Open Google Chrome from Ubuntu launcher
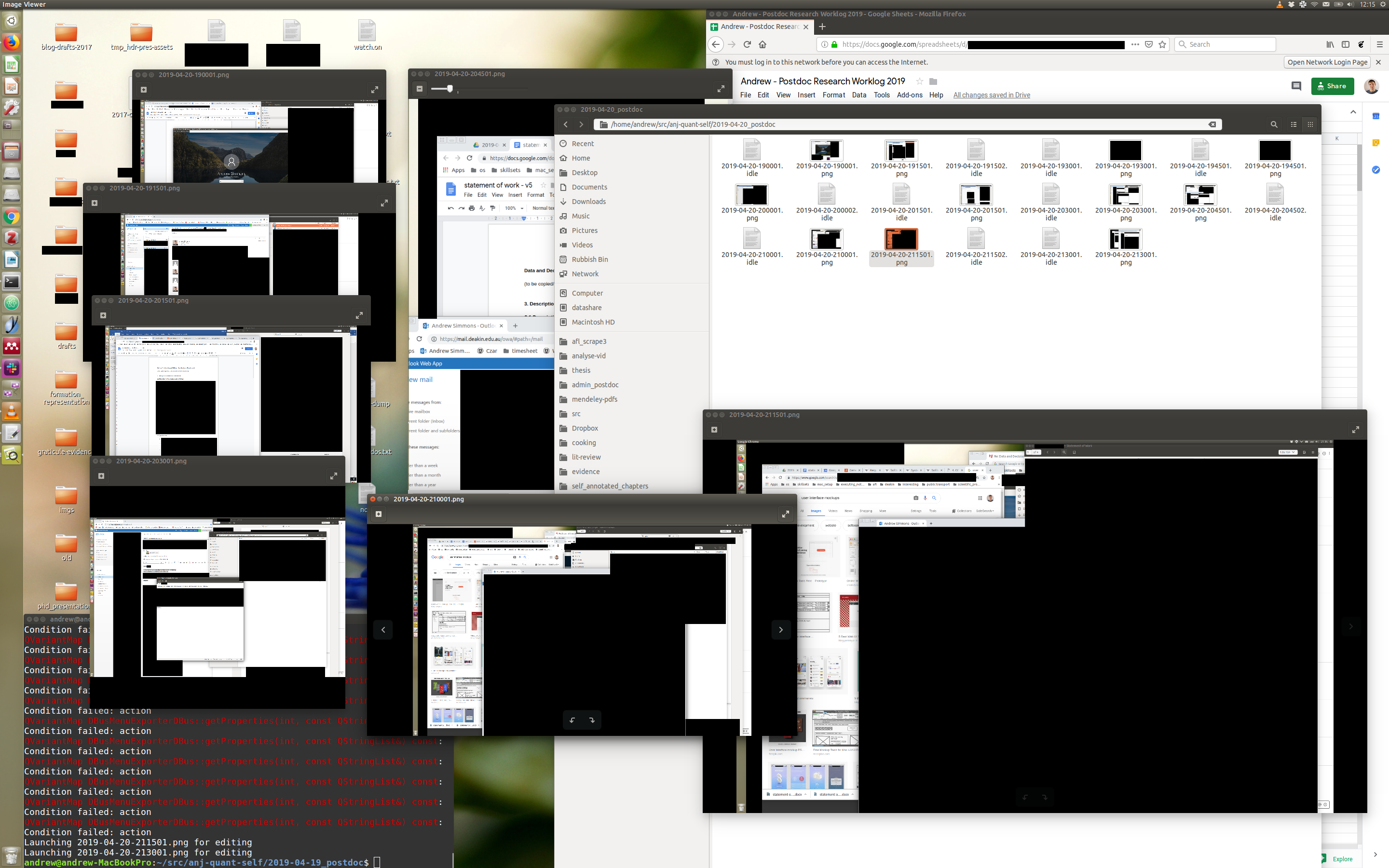The height and width of the screenshot is (868, 1389). click(x=12, y=217)
